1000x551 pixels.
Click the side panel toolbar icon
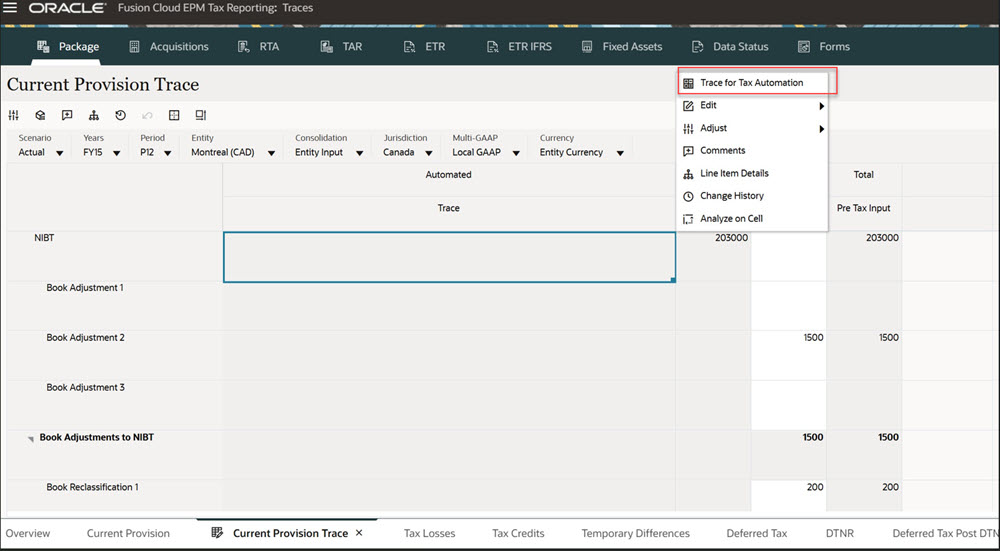pos(201,115)
